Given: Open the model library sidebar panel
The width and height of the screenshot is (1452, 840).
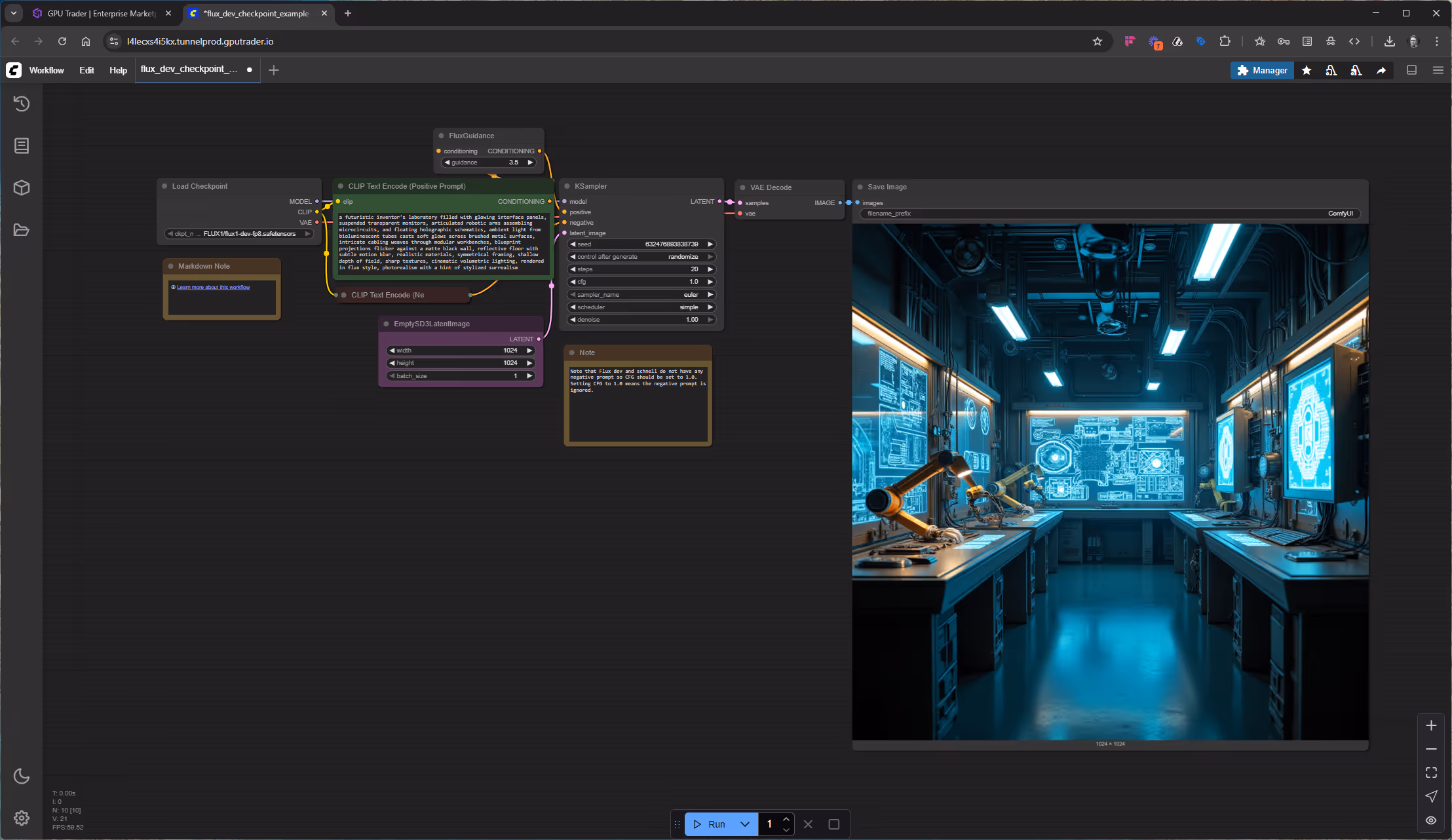Looking at the screenshot, I should (x=22, y=187).
